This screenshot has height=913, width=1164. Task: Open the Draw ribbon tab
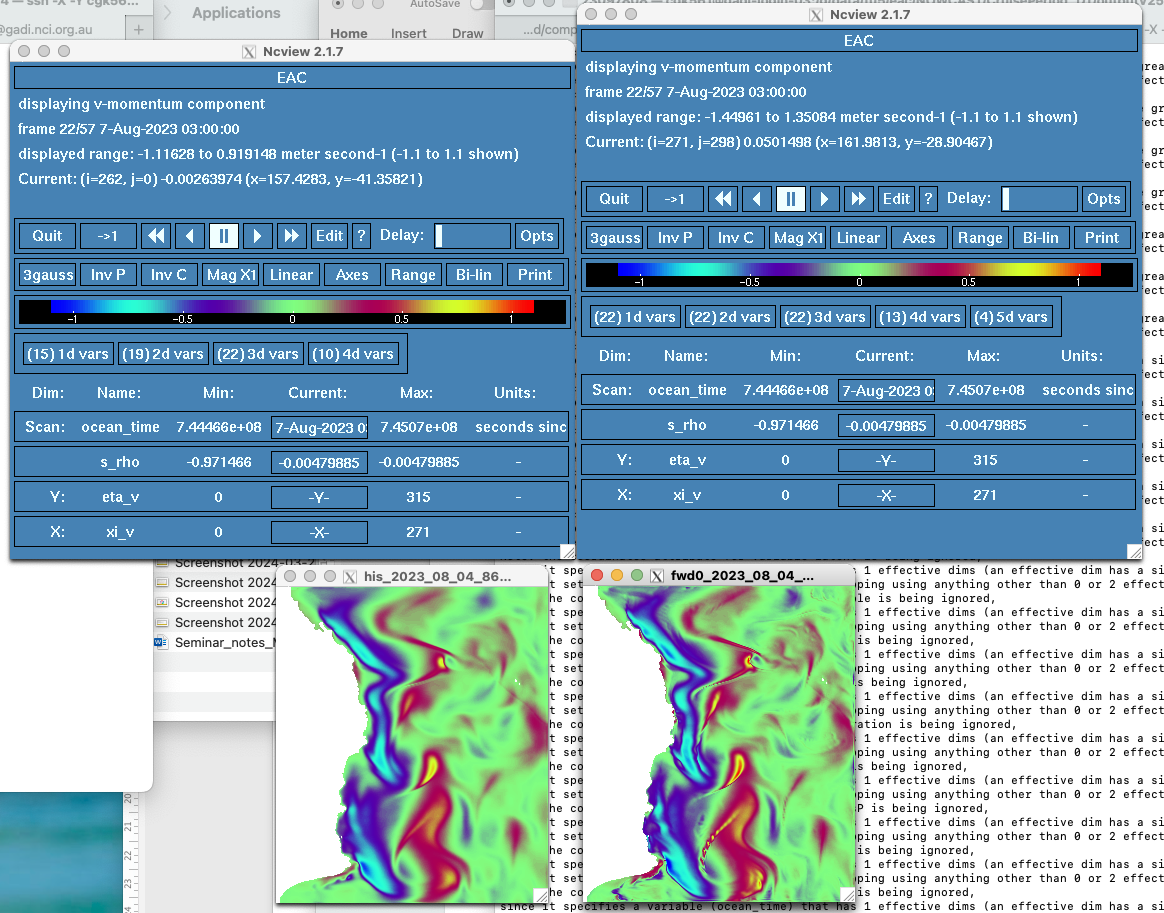[x=467, y=33]
